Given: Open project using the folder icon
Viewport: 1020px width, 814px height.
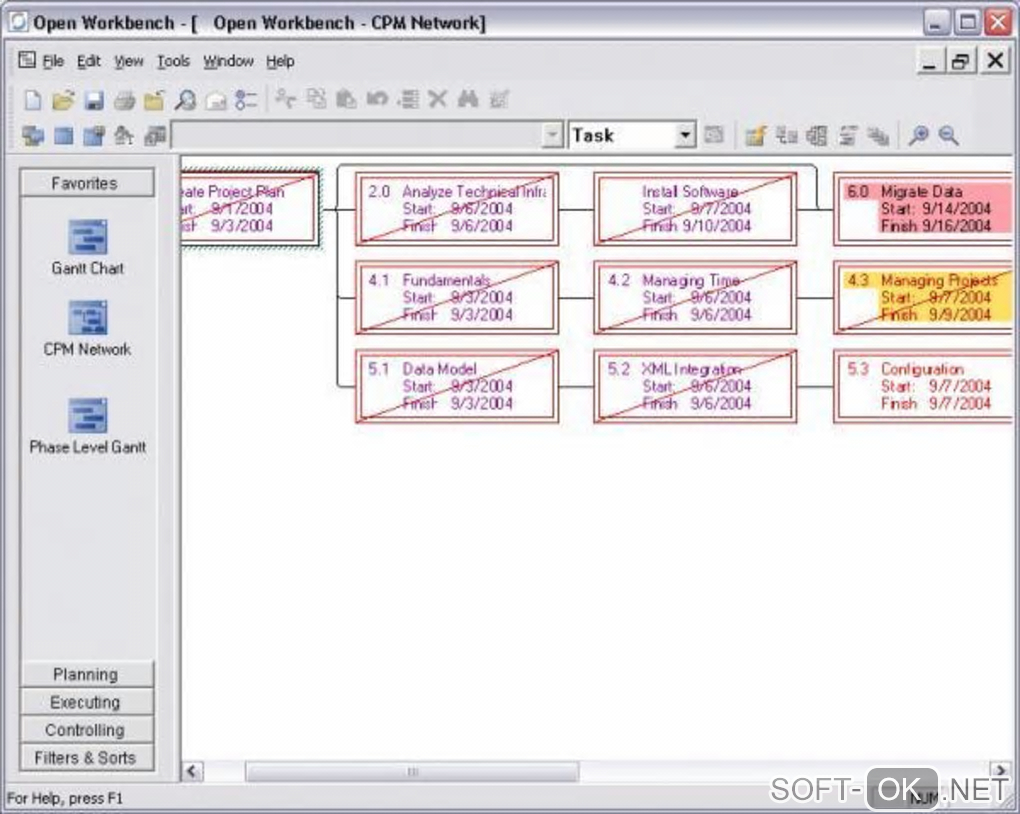Looking at the screenshot, I should [63, 100].
